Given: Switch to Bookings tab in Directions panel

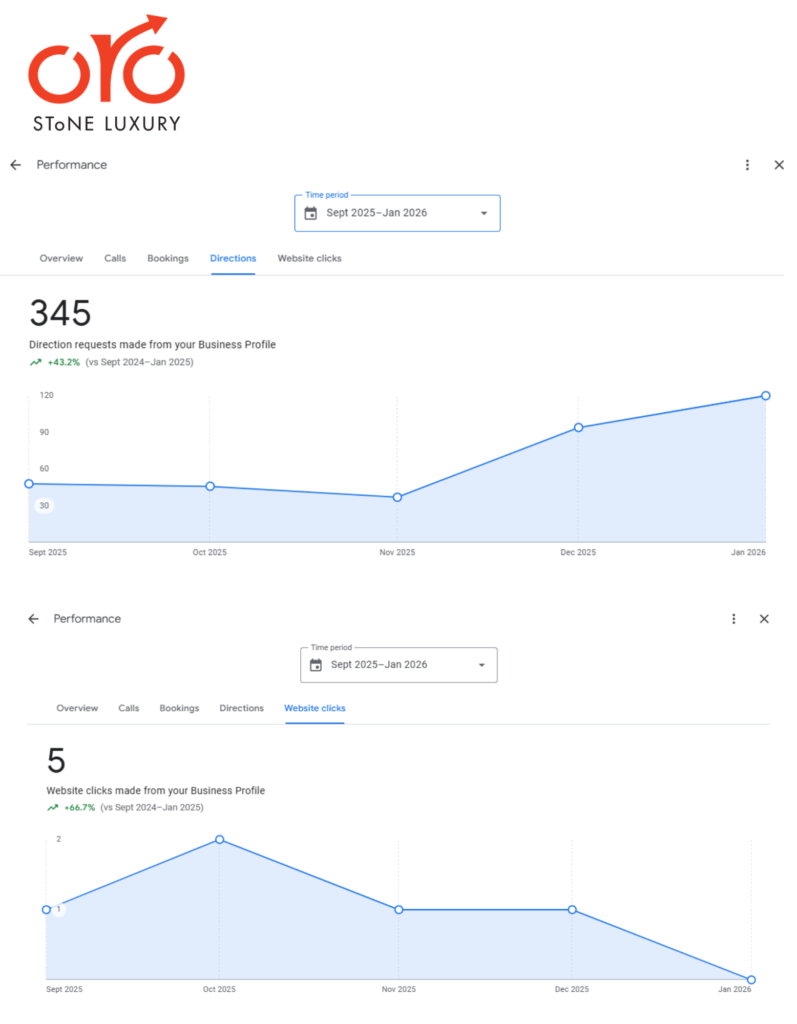Looking at the screenshot, I should (x=168, y=259).
